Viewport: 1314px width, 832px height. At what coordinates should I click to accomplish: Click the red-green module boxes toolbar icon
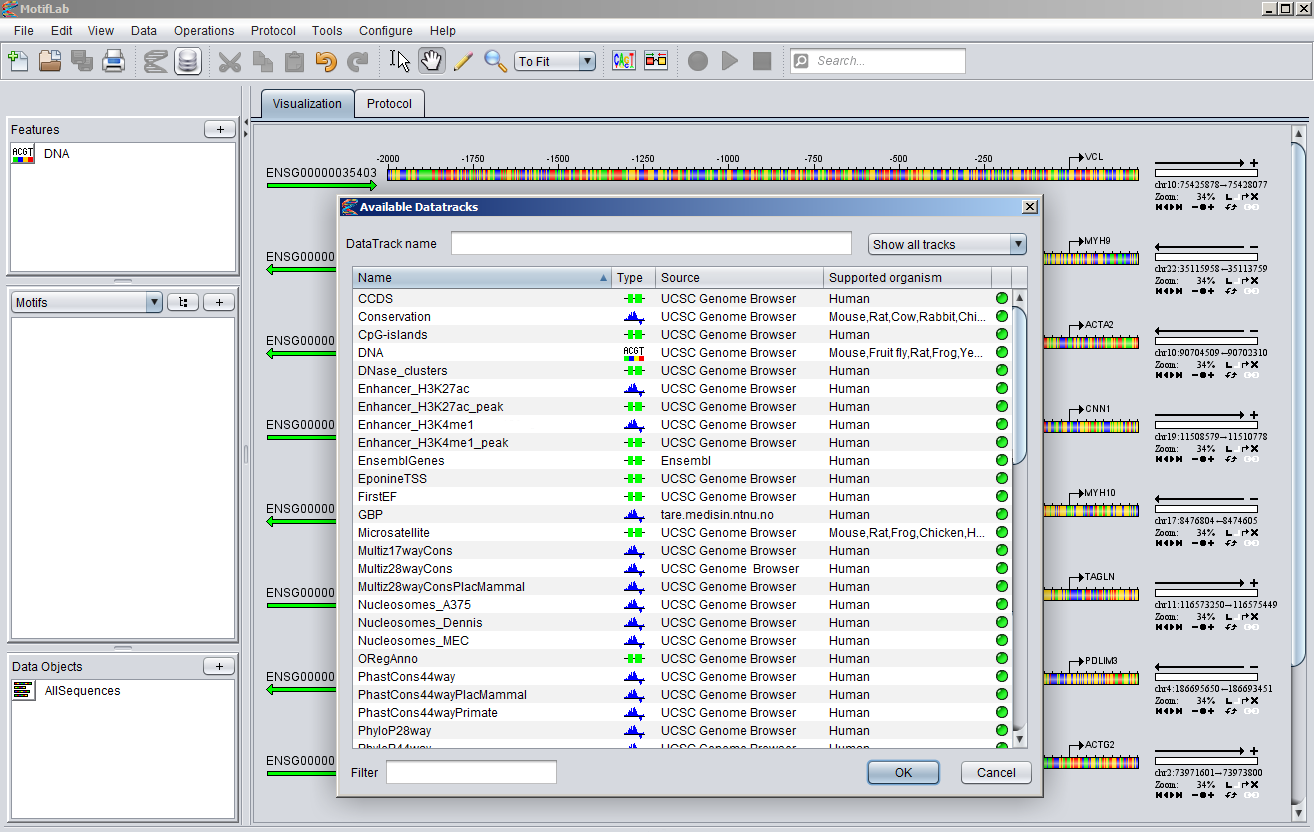point(656,61)
